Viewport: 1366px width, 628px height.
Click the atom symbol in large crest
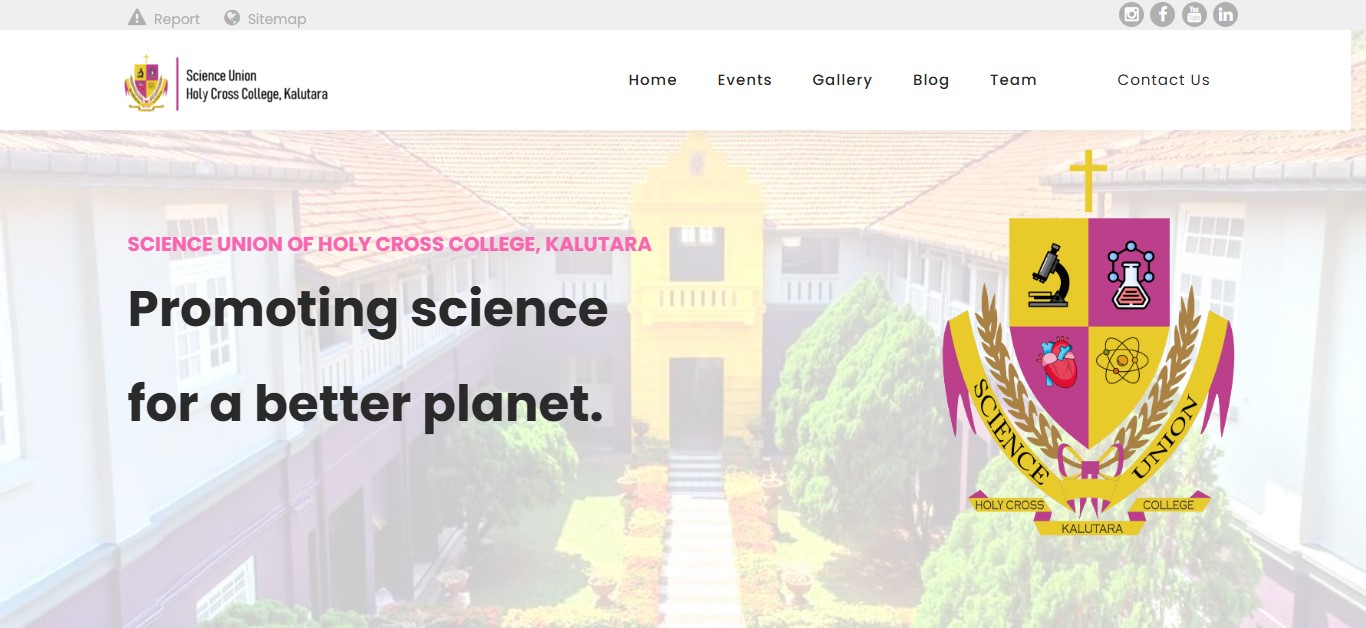[1123, 360]
